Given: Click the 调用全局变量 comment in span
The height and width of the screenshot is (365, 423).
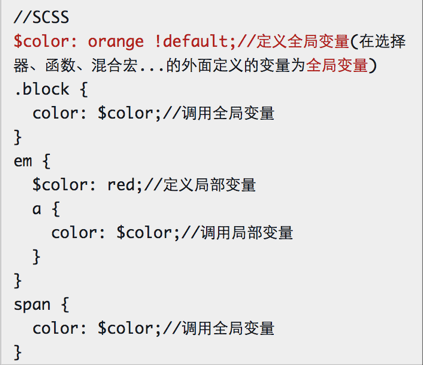Looking at the screenshot, I should pos(228,328).
